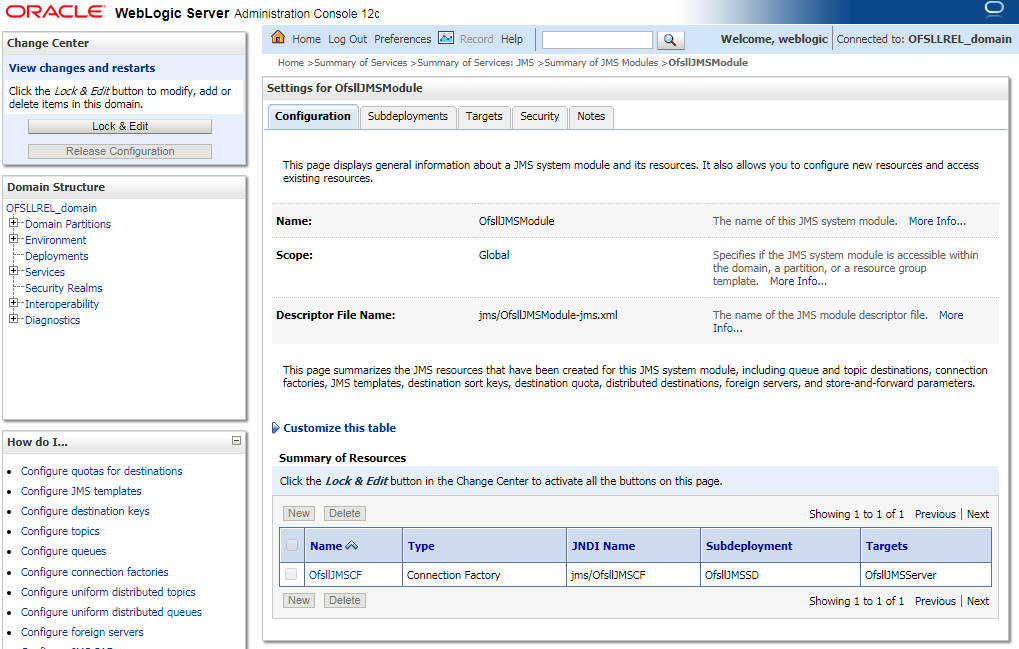The width and height of the screenshot is (1019, 649).
Task: Open Help from the toolbar
Action: pyautogui.click(x=511, y=39)
